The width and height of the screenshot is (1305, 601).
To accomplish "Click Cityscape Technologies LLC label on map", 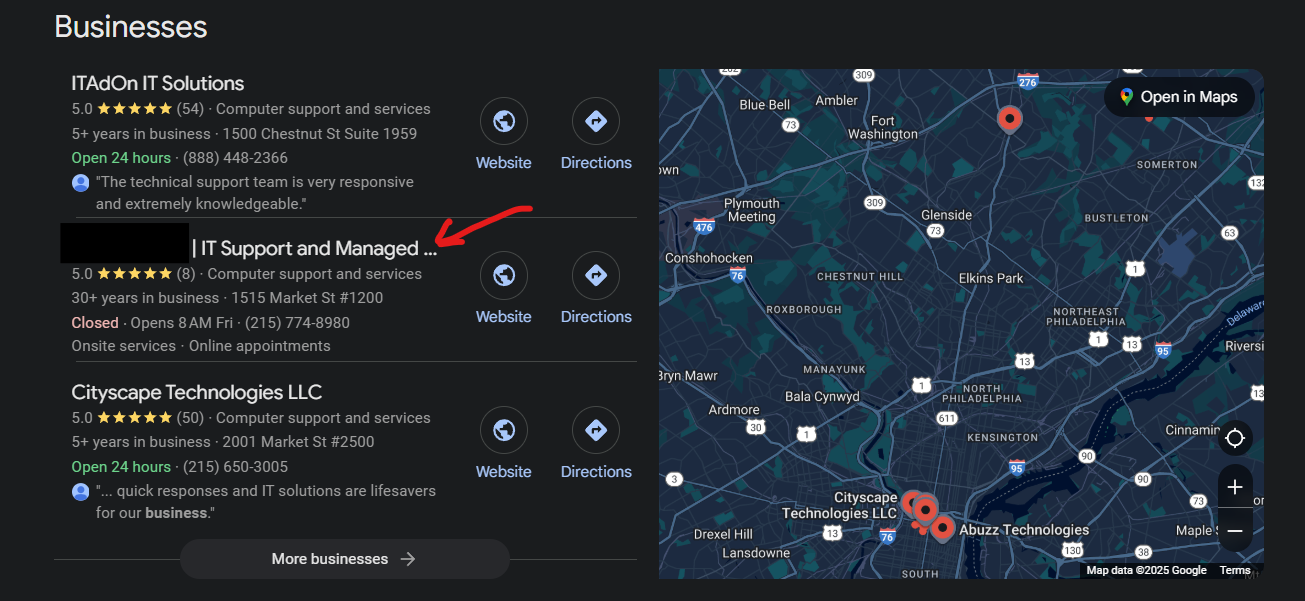I will 840,506.
